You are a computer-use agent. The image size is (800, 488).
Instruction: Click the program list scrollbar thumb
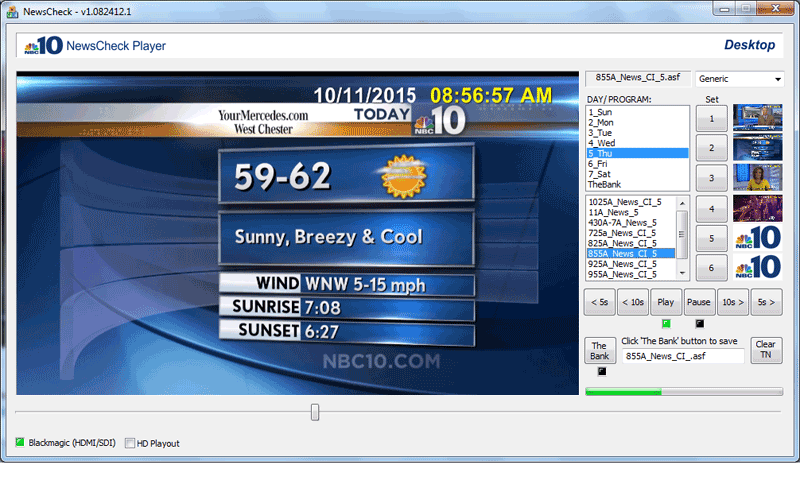pos(682,234)
